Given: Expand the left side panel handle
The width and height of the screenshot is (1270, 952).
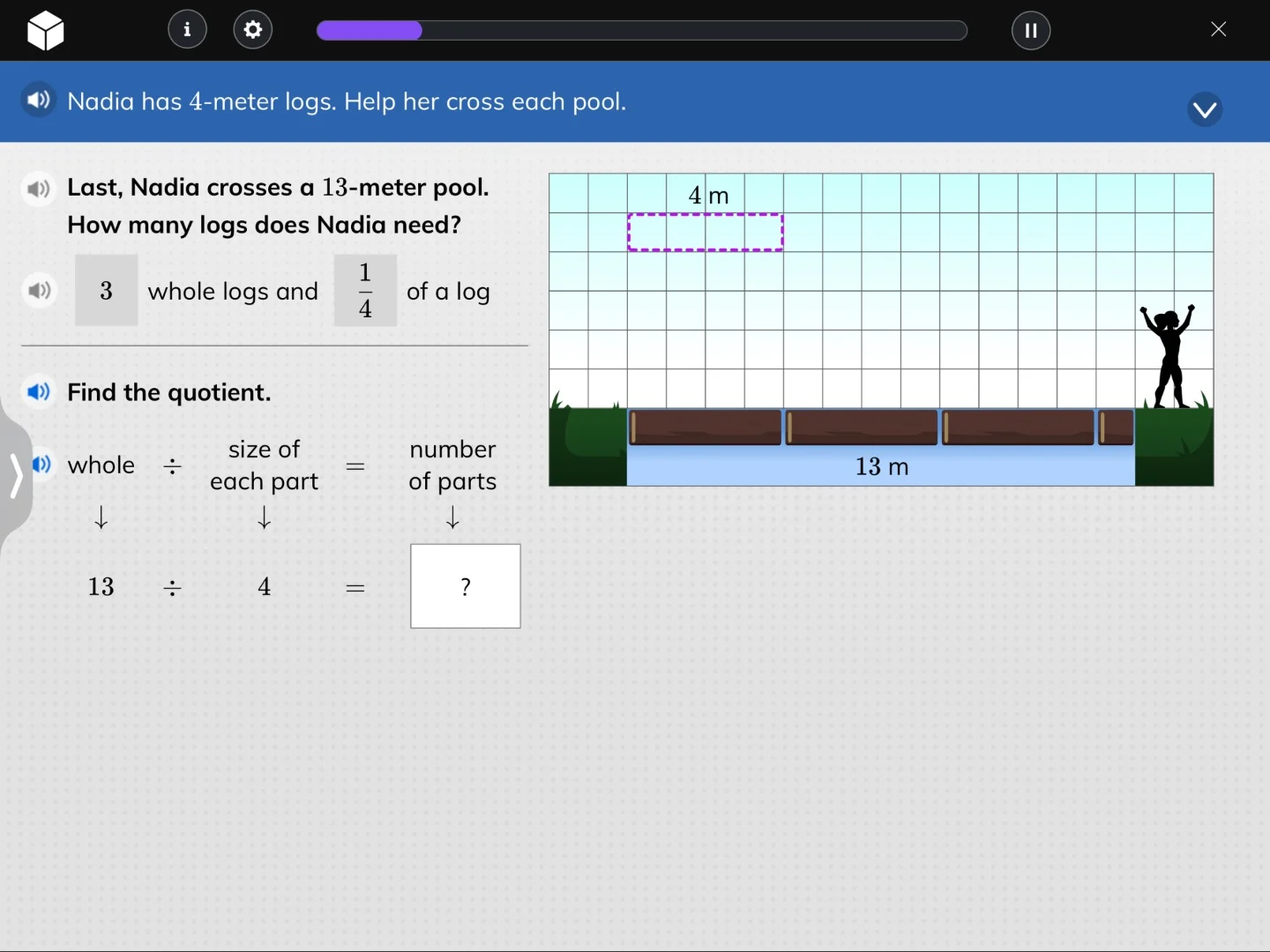Looking at the screenshot, I should (x=16, y=478).
